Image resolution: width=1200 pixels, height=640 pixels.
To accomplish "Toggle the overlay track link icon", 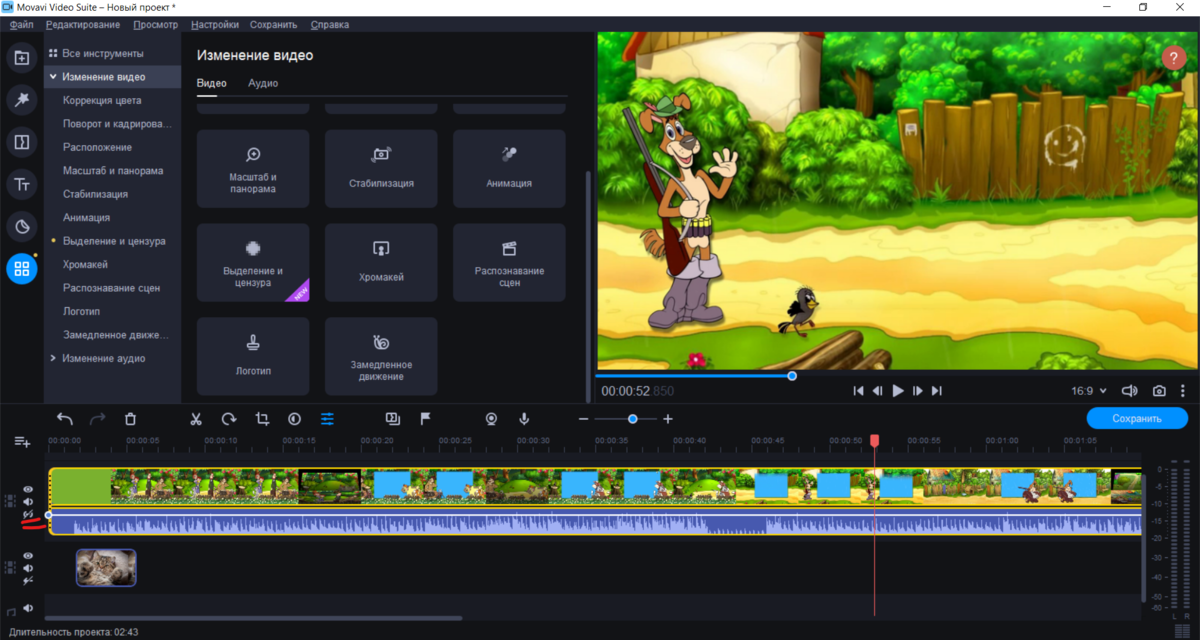I will coord(28,580).
